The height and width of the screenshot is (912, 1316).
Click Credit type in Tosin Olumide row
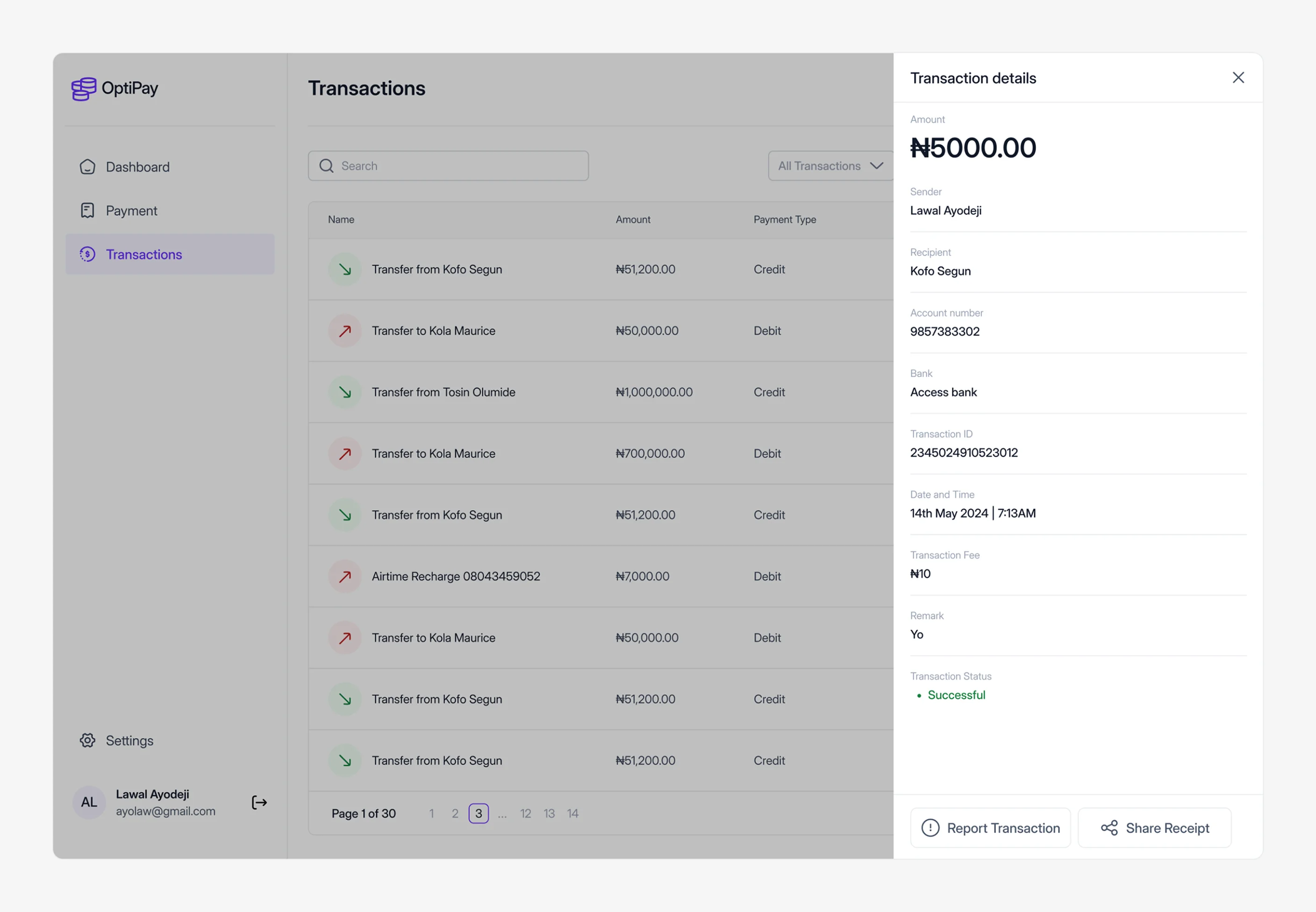769,392
